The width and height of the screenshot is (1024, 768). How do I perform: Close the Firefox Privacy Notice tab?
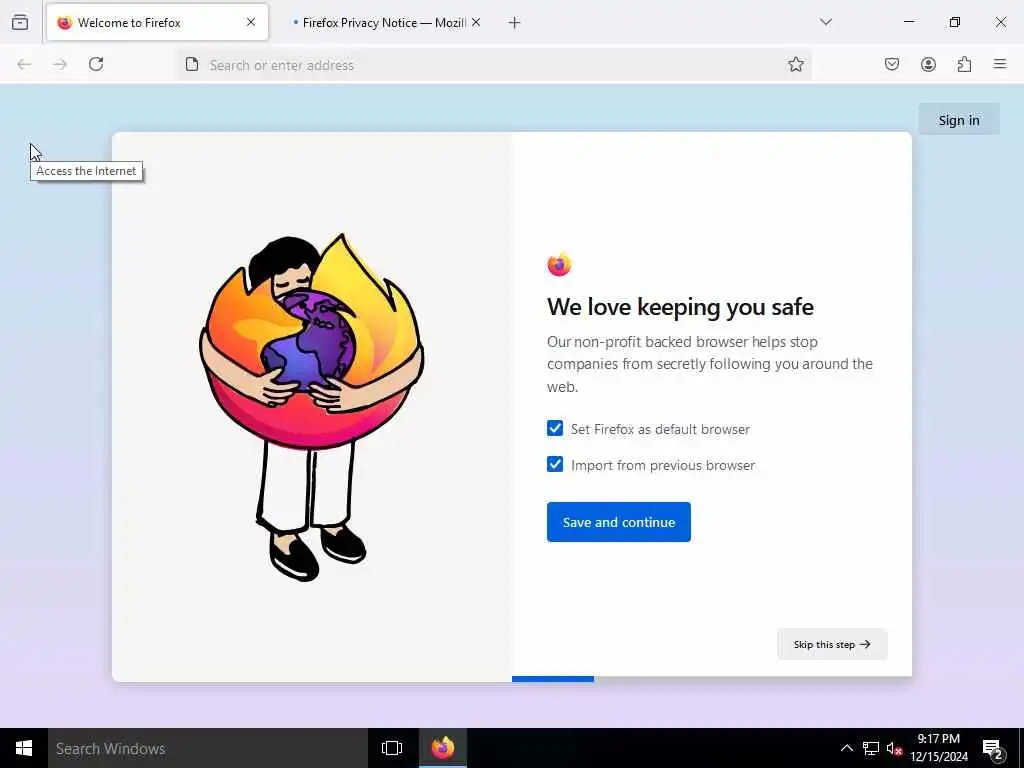(x=476, y=22)
